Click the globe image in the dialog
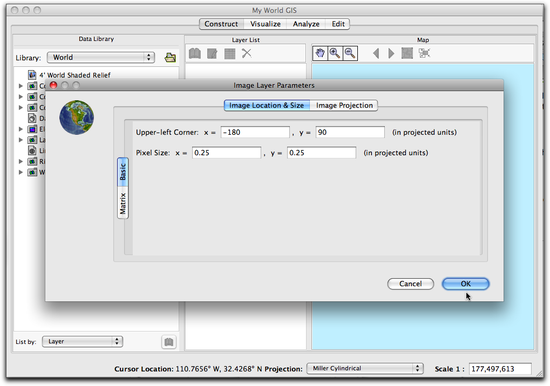Screen dimensions: 550x386 click(x=76, y=118)
